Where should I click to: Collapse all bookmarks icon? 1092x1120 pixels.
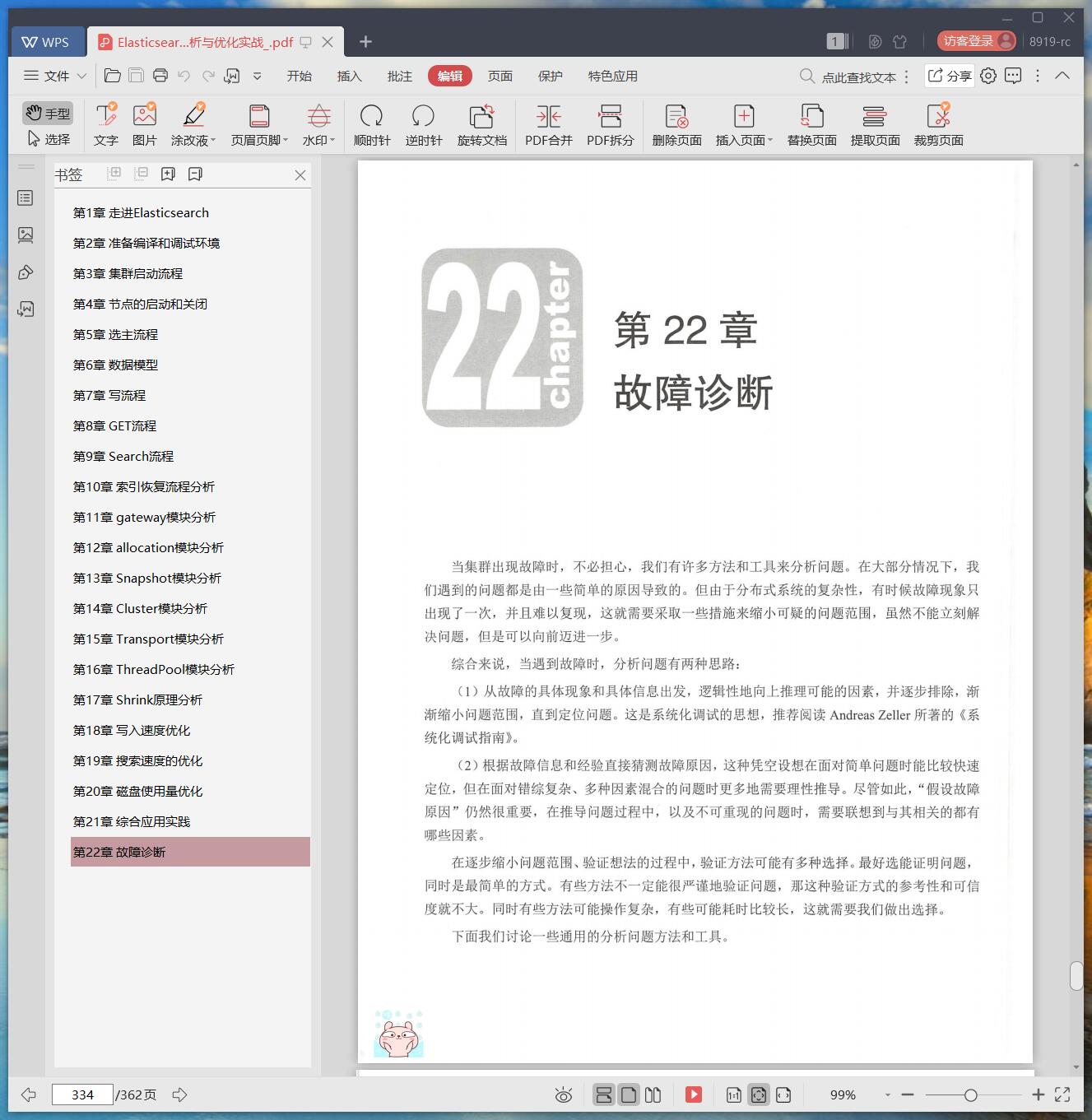(141, 174)
